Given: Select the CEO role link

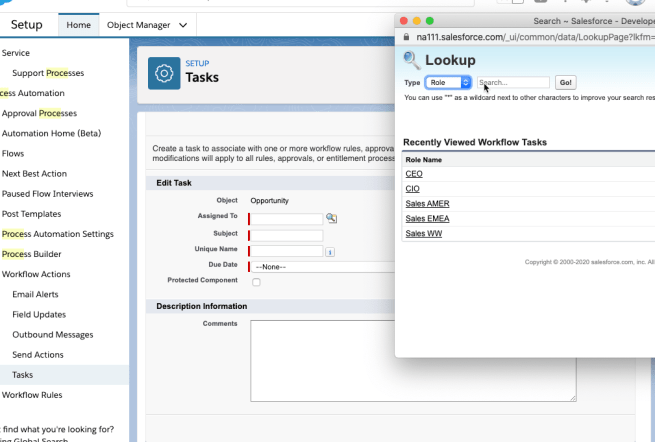Looking at the screenshot, I should point(413,174).
